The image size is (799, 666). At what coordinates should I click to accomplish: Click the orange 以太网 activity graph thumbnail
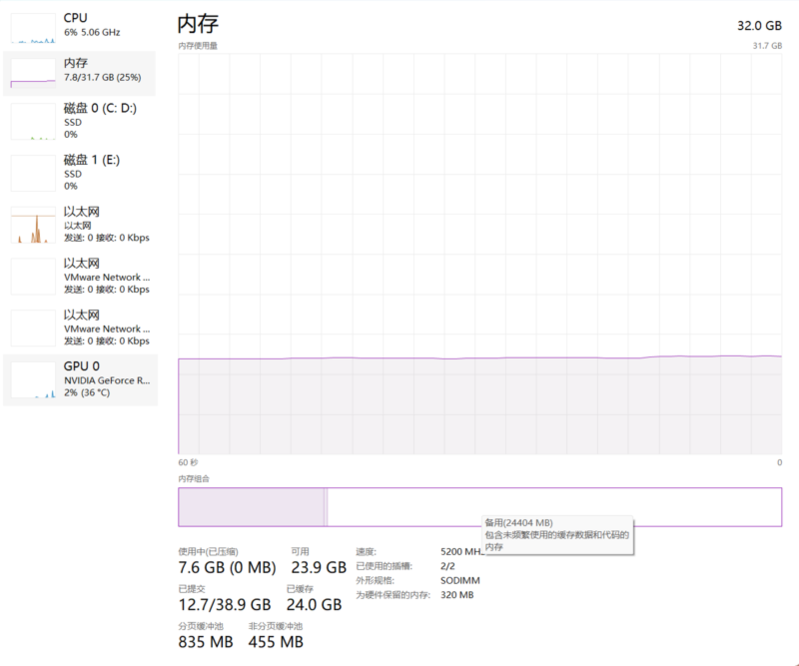(33, 226)
